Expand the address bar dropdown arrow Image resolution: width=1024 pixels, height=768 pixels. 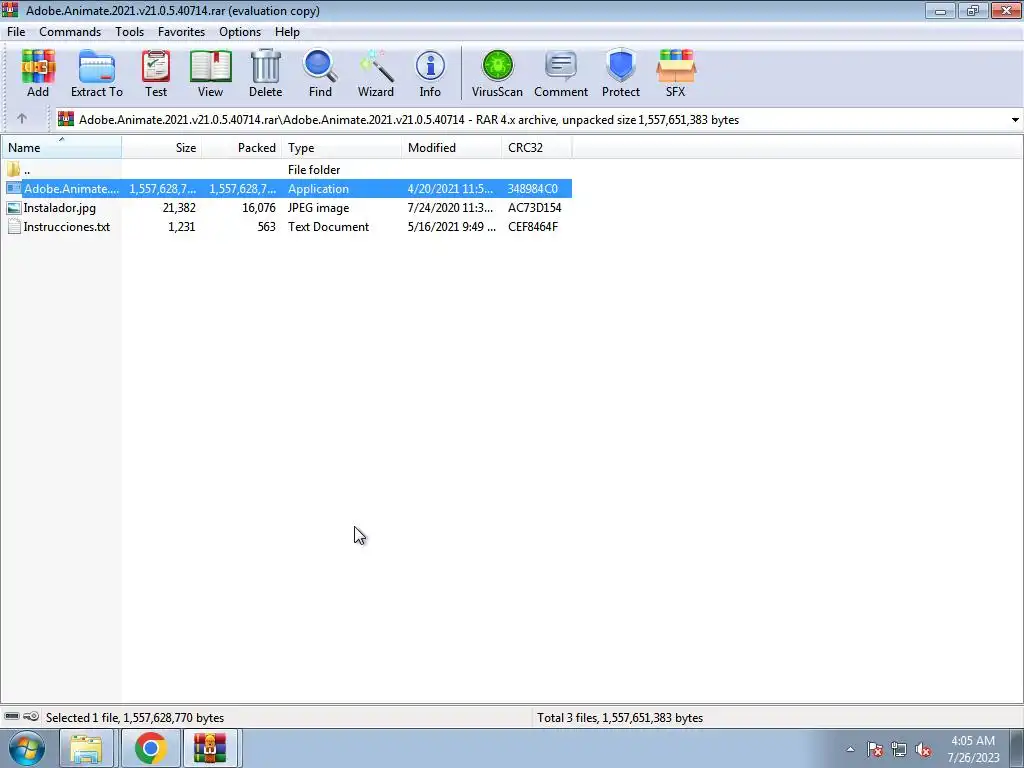coord(1015,120)
